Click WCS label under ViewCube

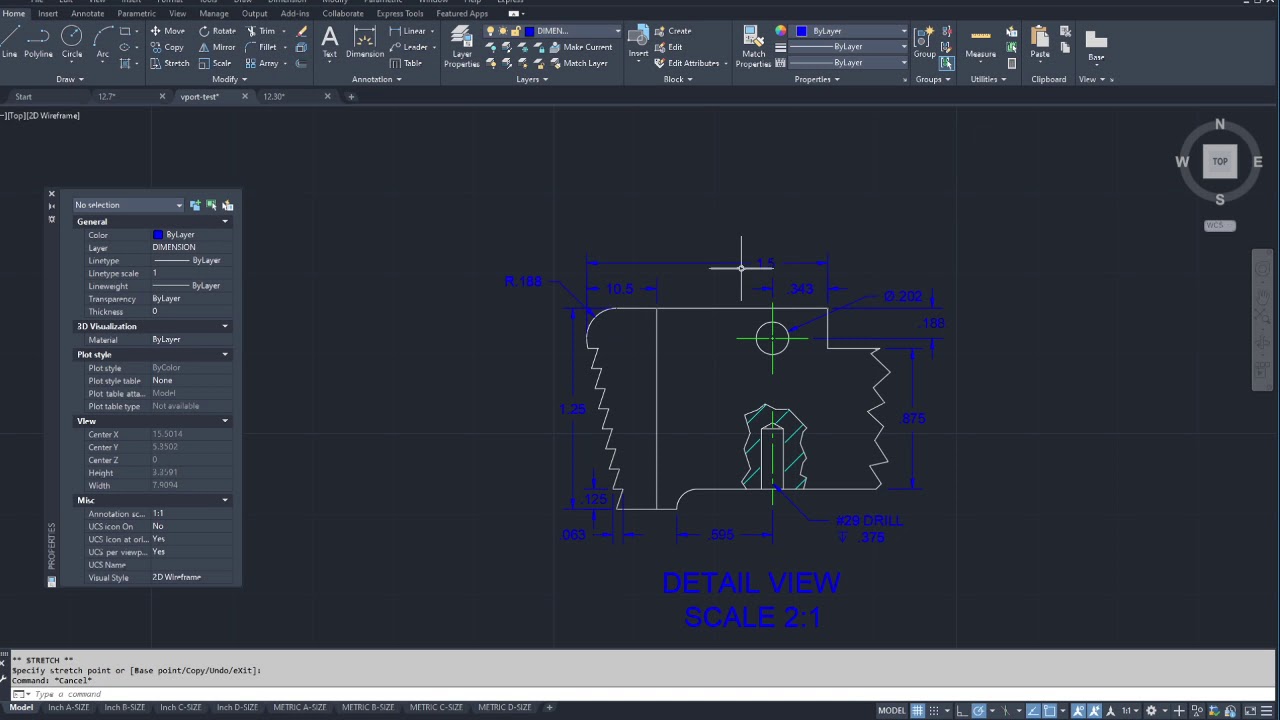(1219, 225)
